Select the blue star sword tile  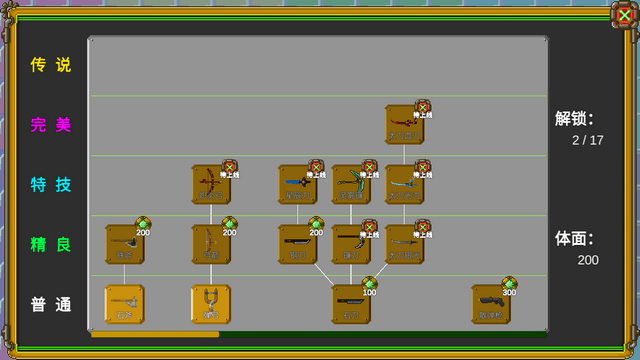pos(298,184)
